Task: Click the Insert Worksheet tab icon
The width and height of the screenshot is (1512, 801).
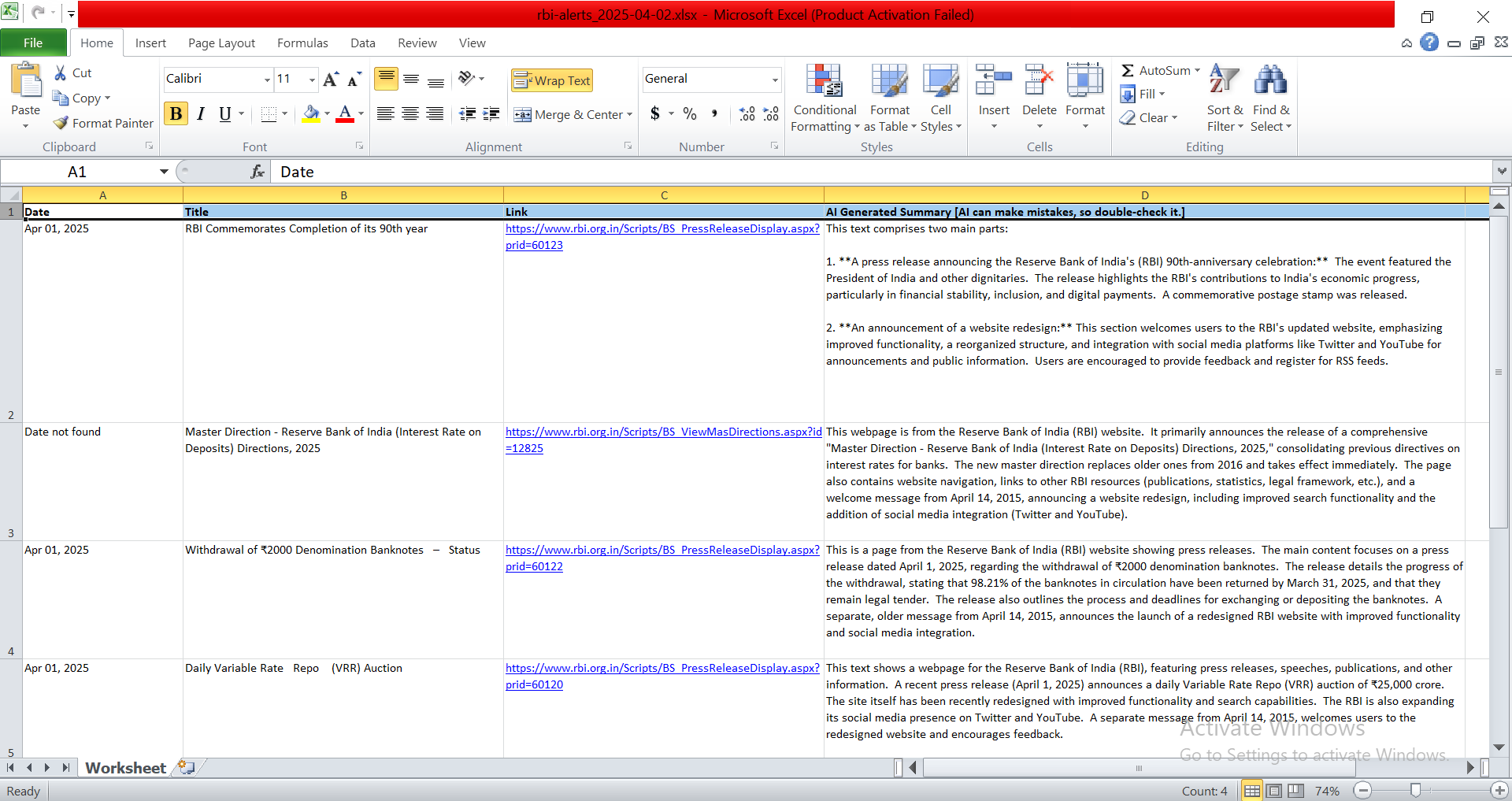Action: point(187,767)
